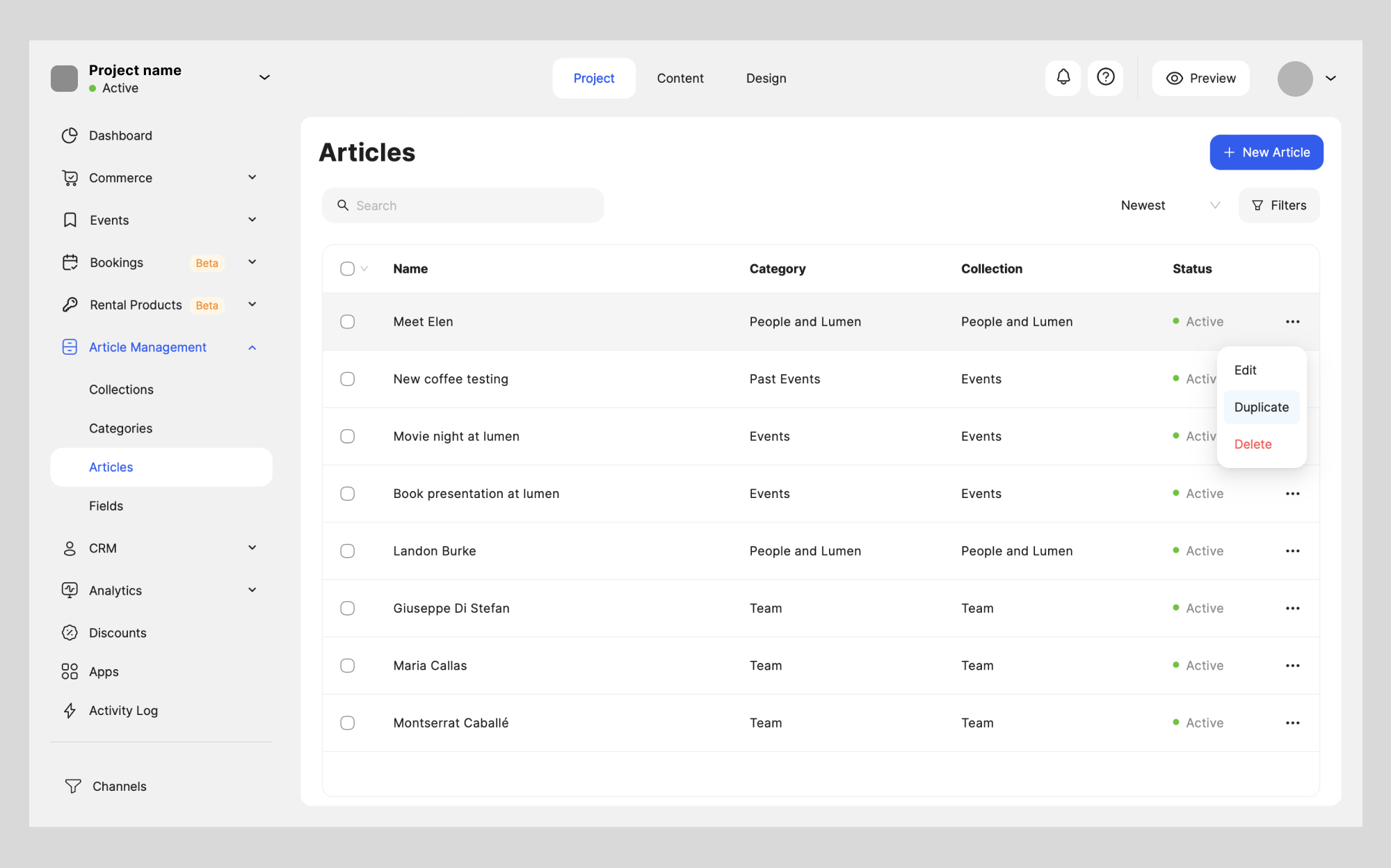Open more options for Maria Callas

(1293, 666)
